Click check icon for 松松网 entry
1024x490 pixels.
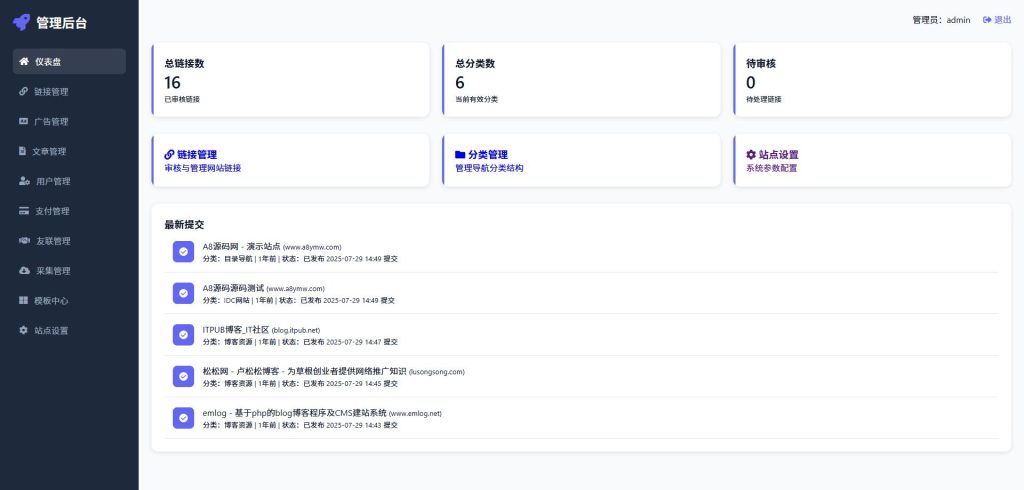click(184, 376)
